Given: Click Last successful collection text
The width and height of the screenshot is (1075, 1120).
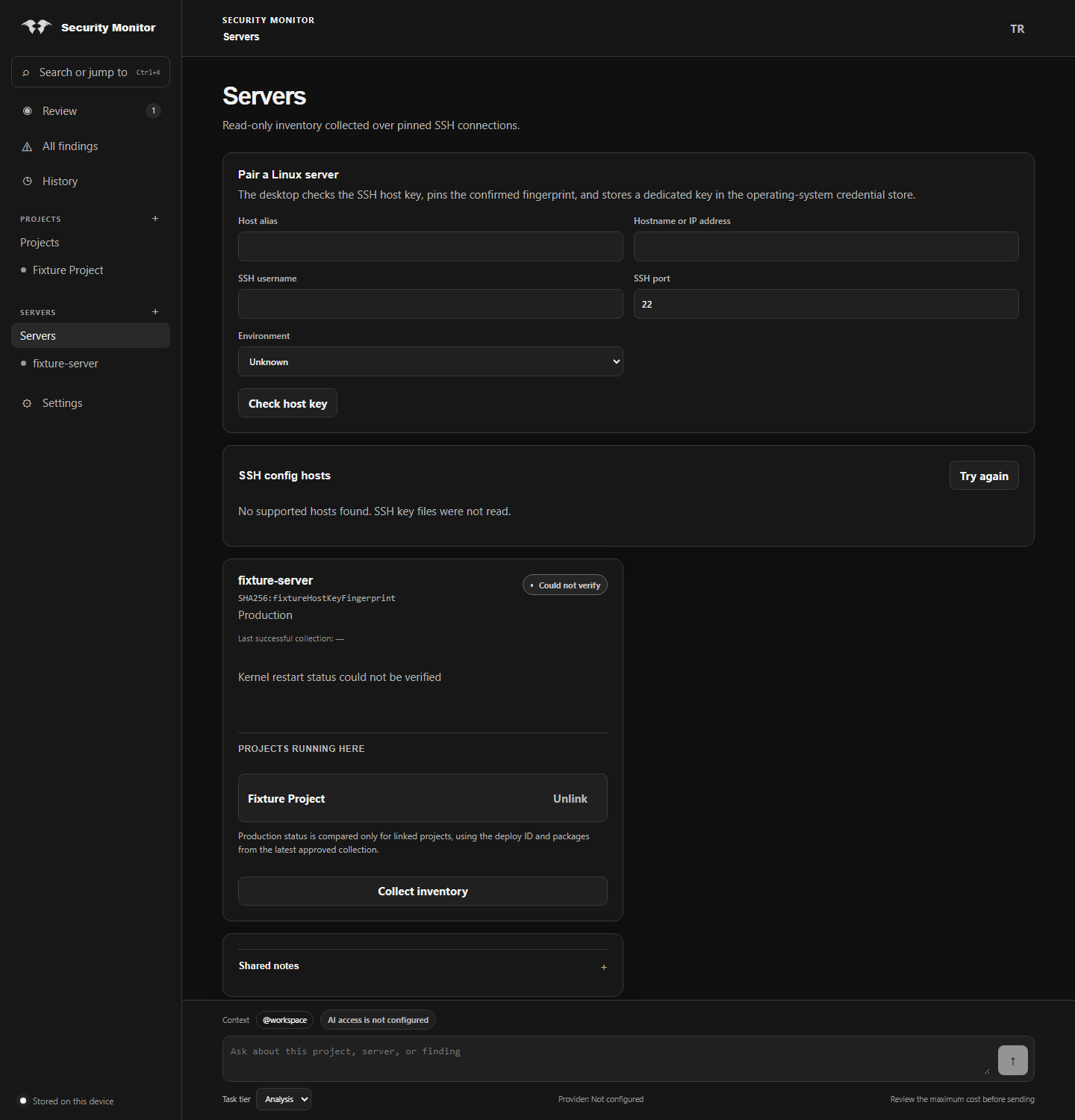Looking at the screenshot, I should 291,638.
